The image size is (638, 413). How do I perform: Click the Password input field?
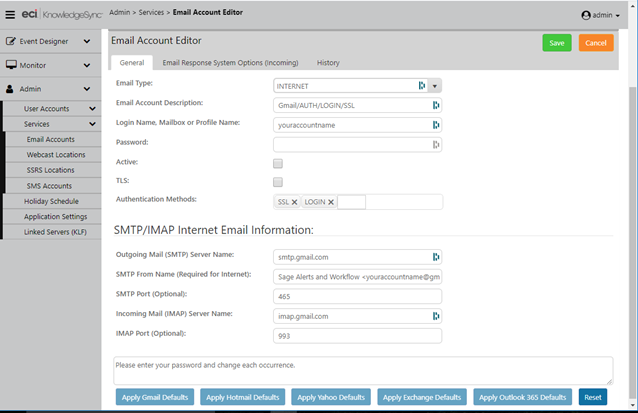point(357,144)
